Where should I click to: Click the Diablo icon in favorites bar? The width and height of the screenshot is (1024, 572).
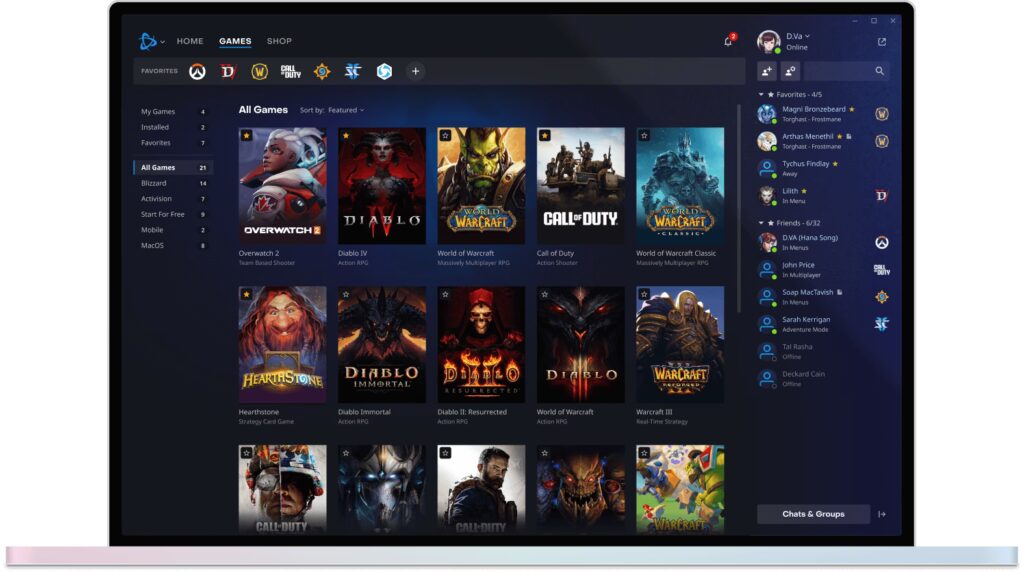click(x=228, y=71)
